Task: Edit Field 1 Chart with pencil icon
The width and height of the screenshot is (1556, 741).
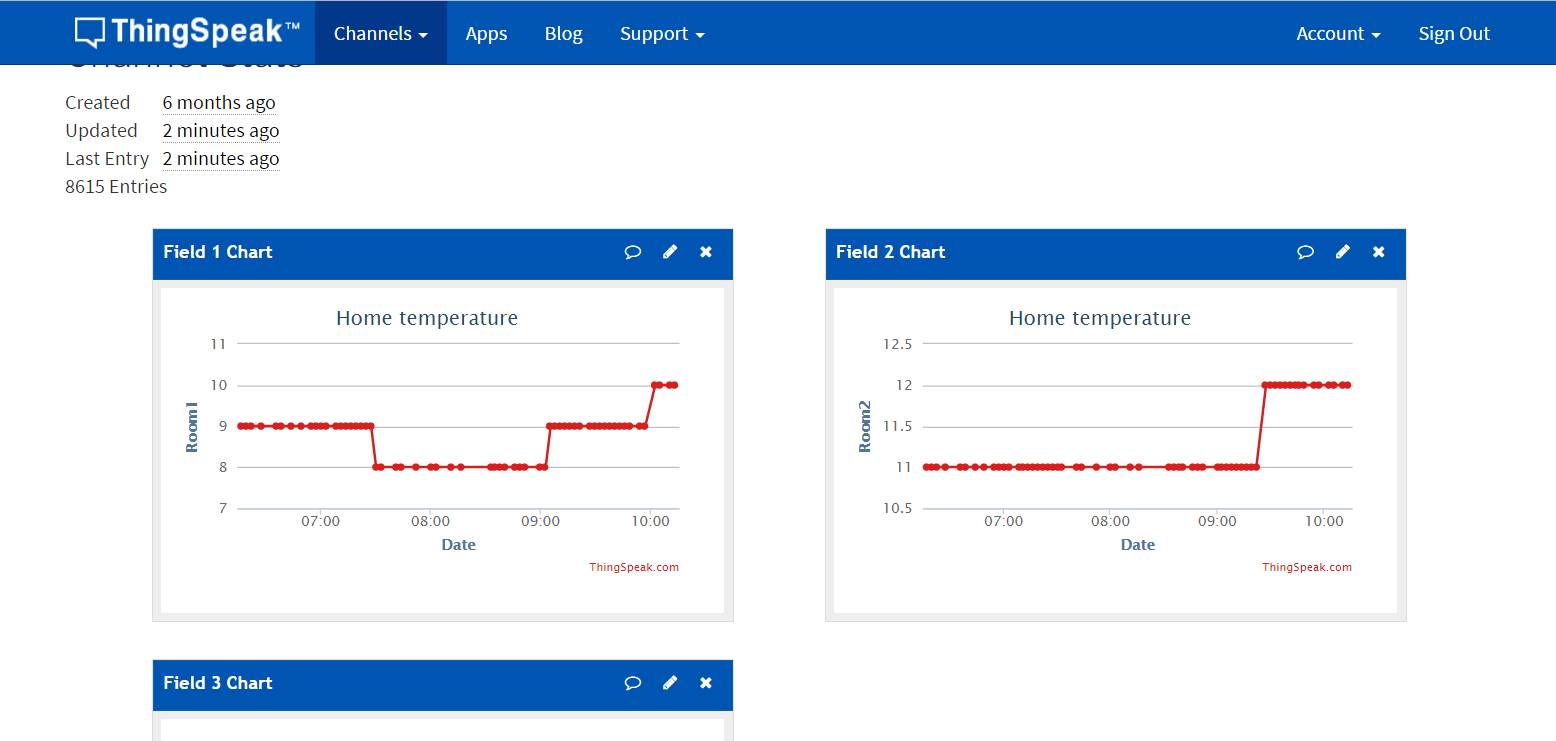Action: (670, 252)
